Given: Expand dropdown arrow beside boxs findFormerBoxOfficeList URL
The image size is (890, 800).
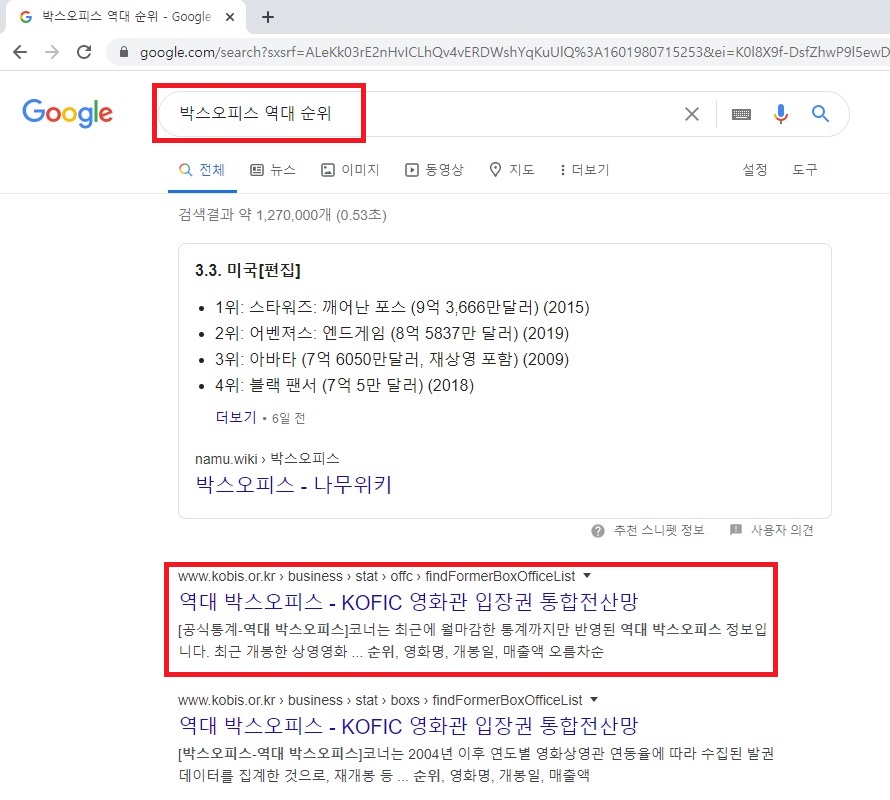Looking at the screenshot, I should point(594,700).
